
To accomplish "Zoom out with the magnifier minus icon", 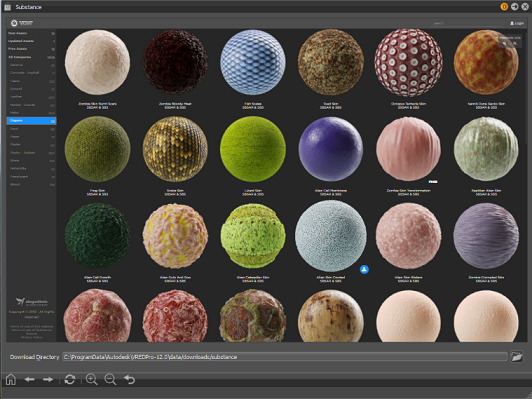I will pos(110,379).
